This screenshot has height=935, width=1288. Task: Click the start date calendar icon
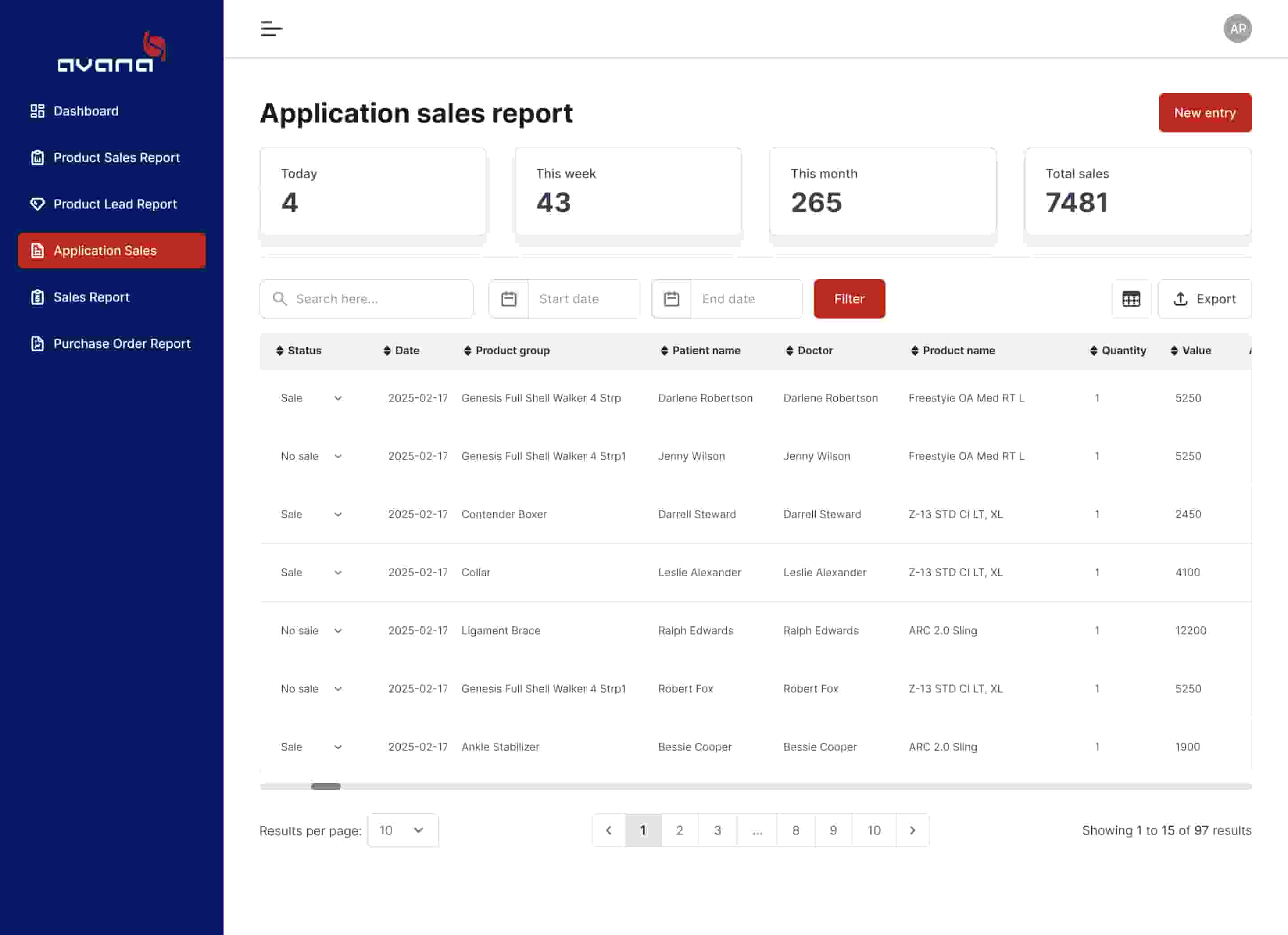point(508,299)
